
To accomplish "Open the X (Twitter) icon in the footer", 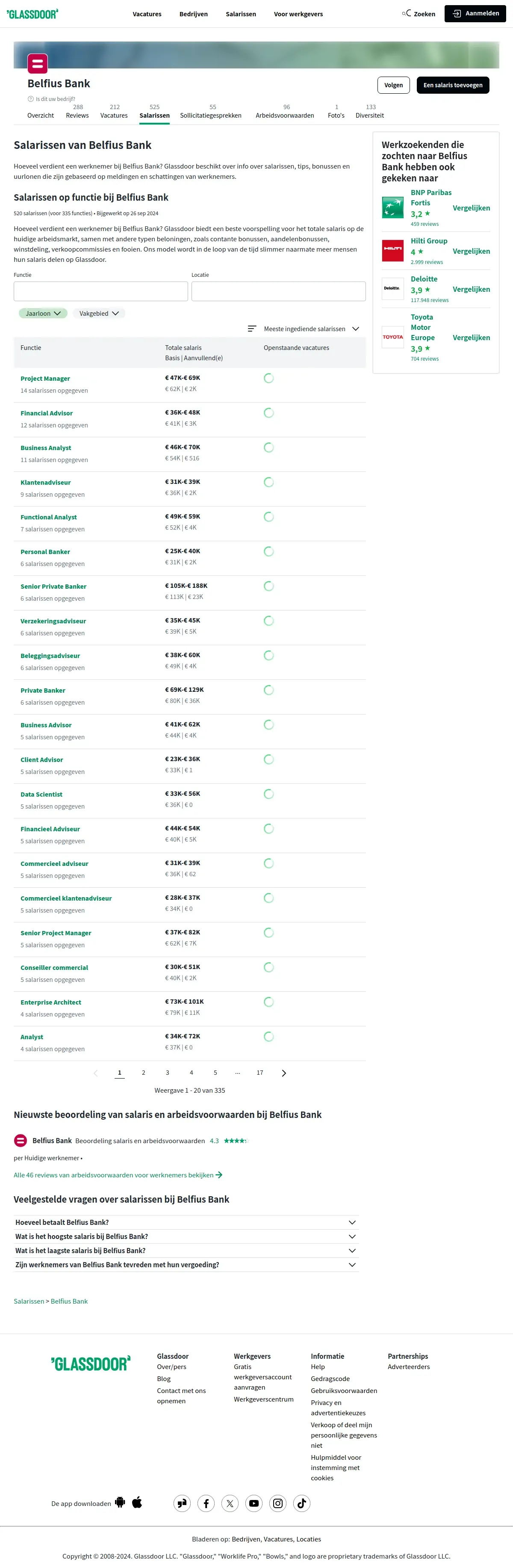I will click(x=230, y=1503).
